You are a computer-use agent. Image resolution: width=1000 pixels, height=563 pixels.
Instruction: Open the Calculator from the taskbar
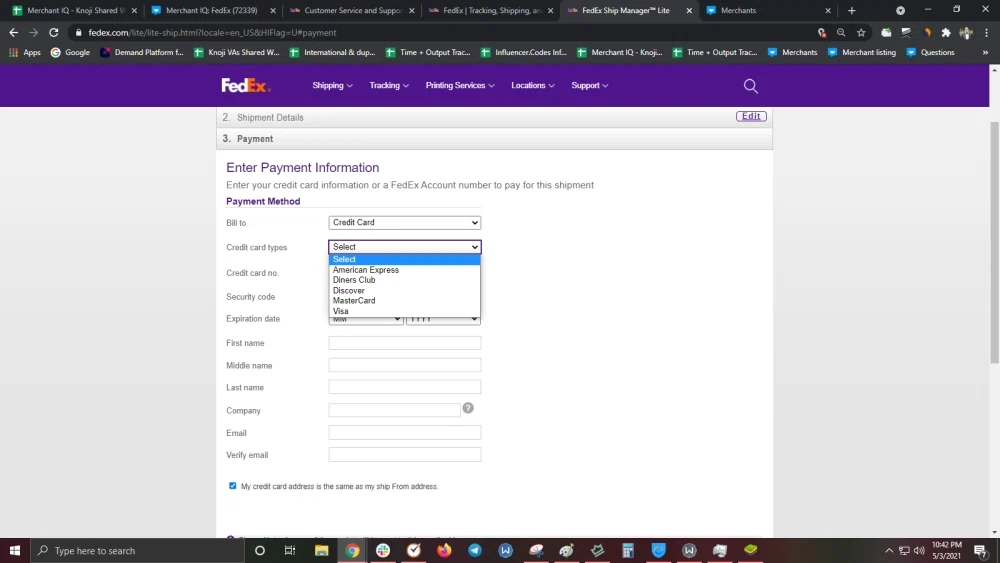coord(628,550)
